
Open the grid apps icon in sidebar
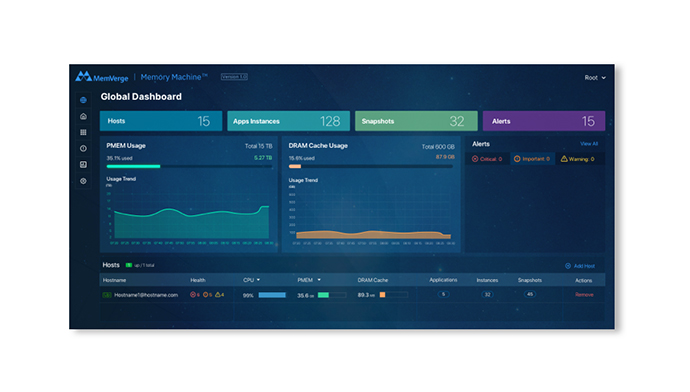coord(83,132)
